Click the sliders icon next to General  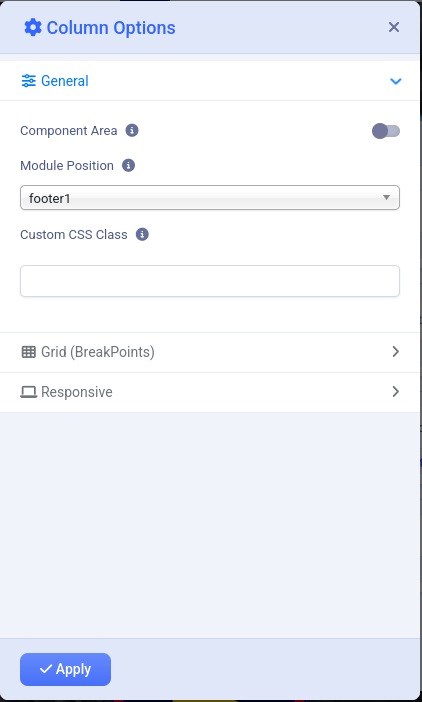point(29,81)
